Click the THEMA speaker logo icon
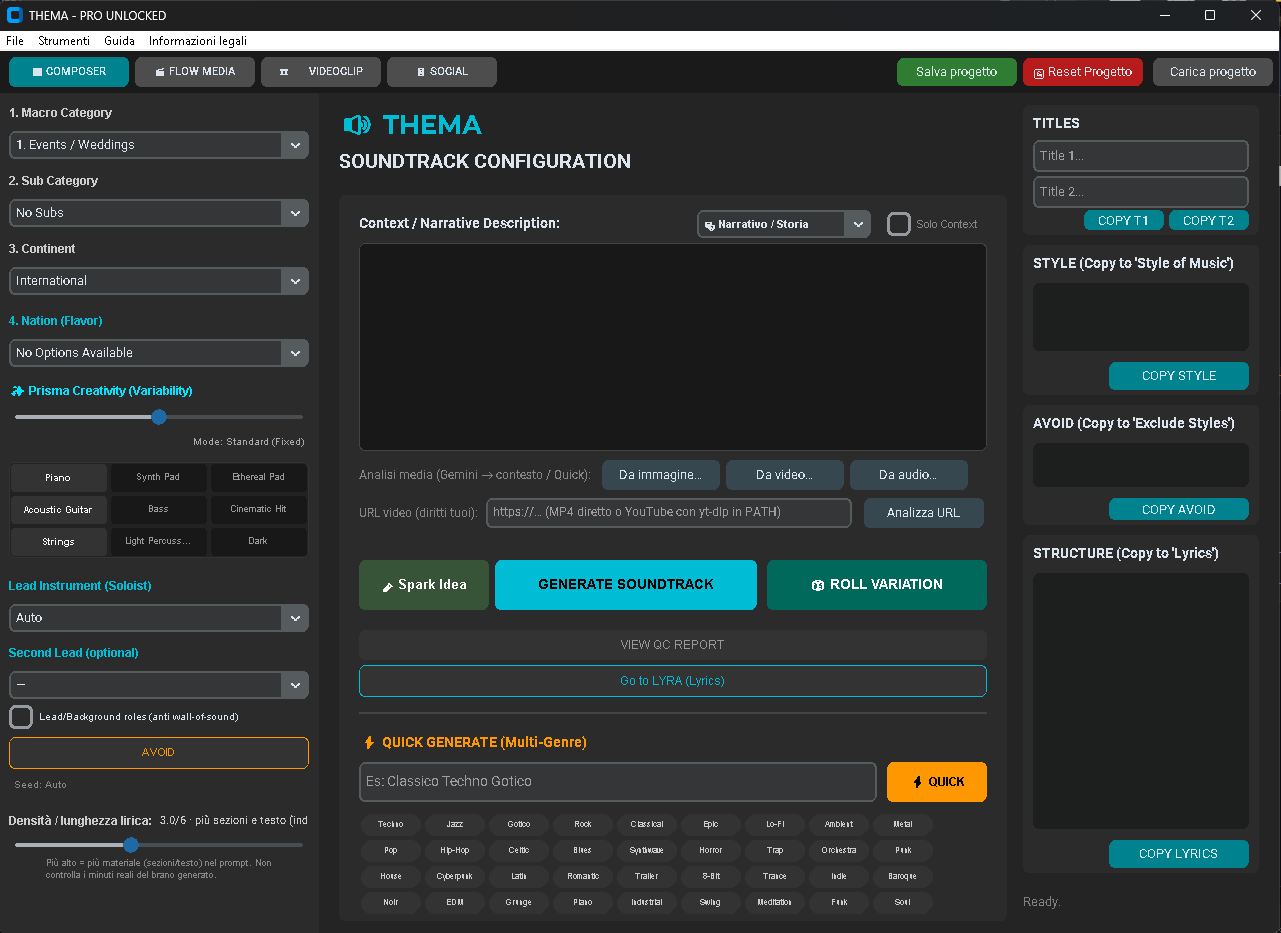 357,125
